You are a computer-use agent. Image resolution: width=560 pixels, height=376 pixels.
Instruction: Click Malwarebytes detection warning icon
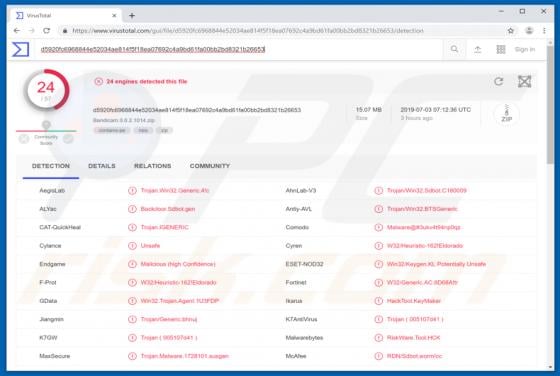[x=379, y=338]
